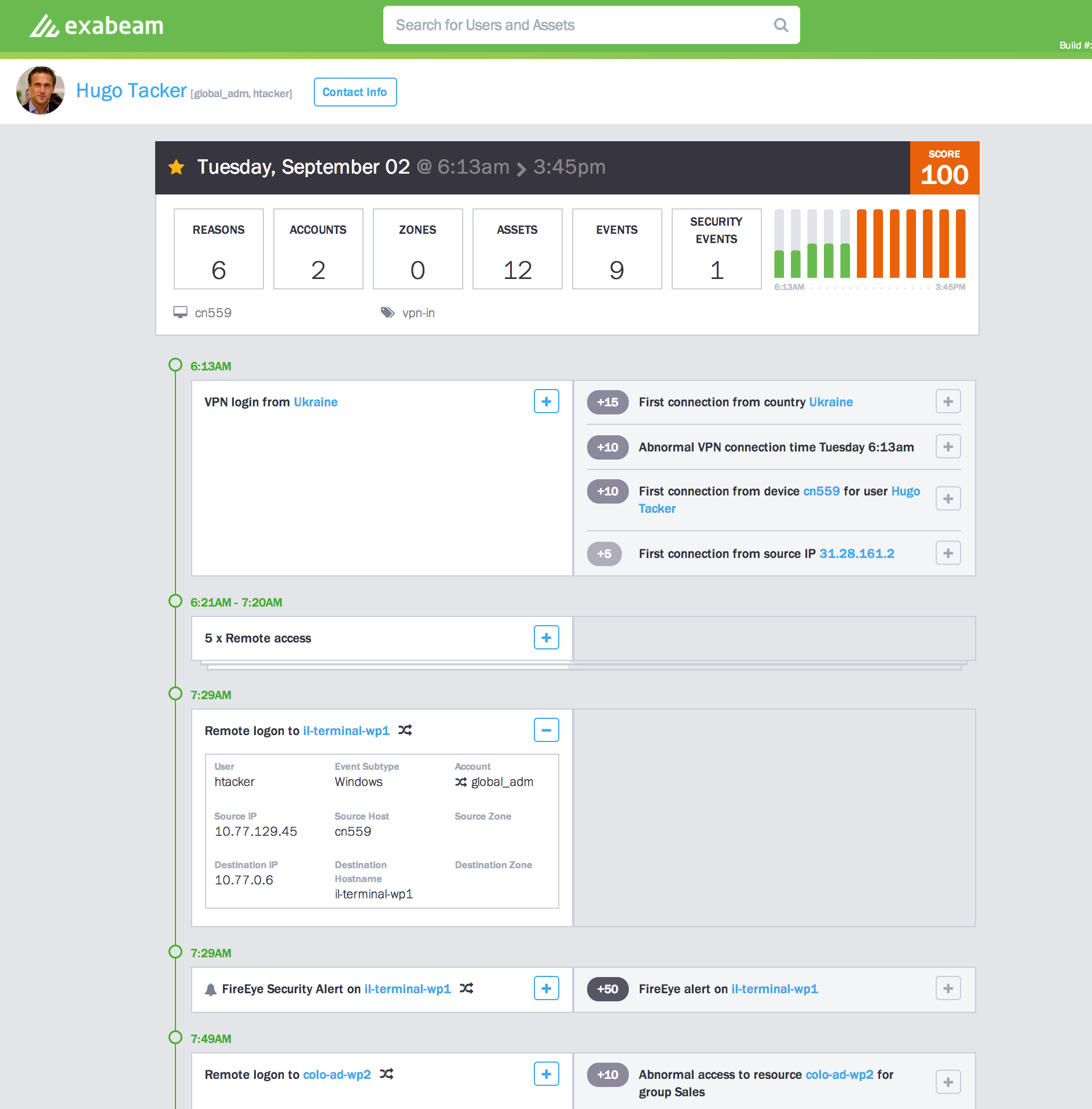Click the exabeam logo
This screenshot has width=1092, height=1109.
point(97,26)
